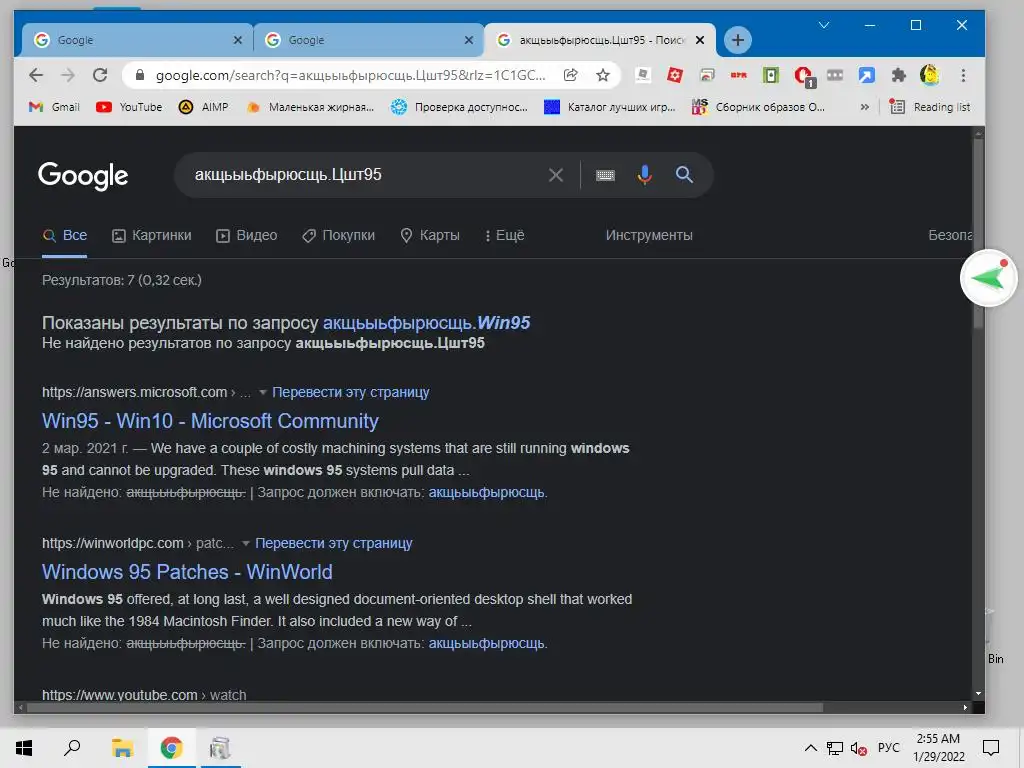Switch to Карты maps results

(430, 235)
